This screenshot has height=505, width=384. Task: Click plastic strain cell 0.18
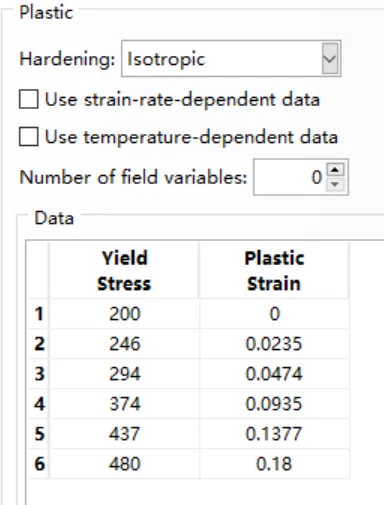point(274,464)
